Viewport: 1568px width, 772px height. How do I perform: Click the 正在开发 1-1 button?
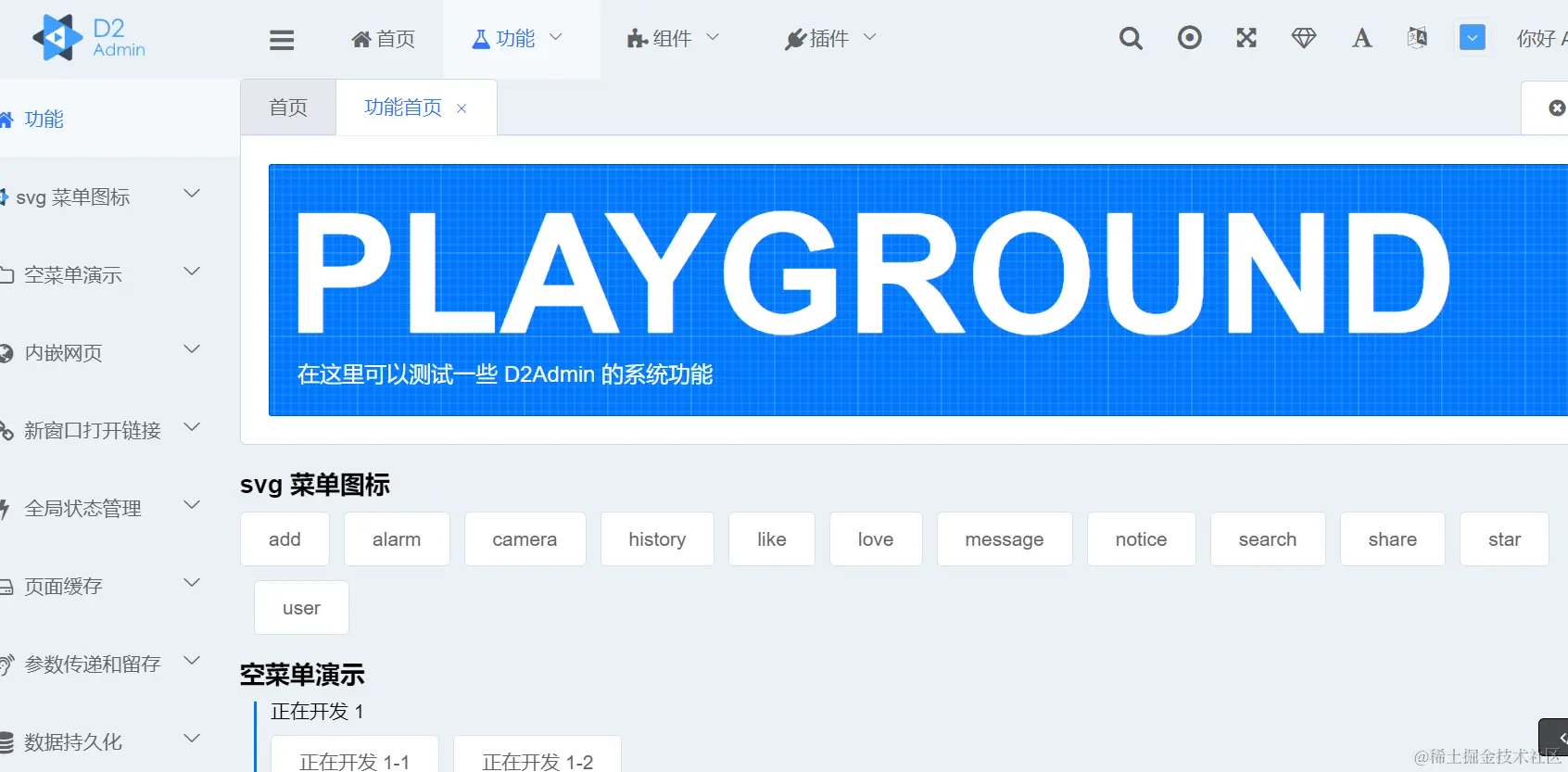tap(355, 755)
